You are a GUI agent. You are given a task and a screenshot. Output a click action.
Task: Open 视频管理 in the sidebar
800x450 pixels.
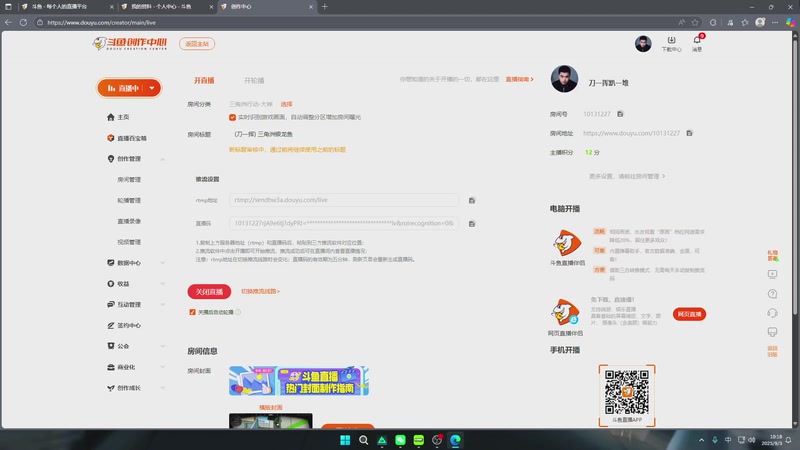(129, 242)
